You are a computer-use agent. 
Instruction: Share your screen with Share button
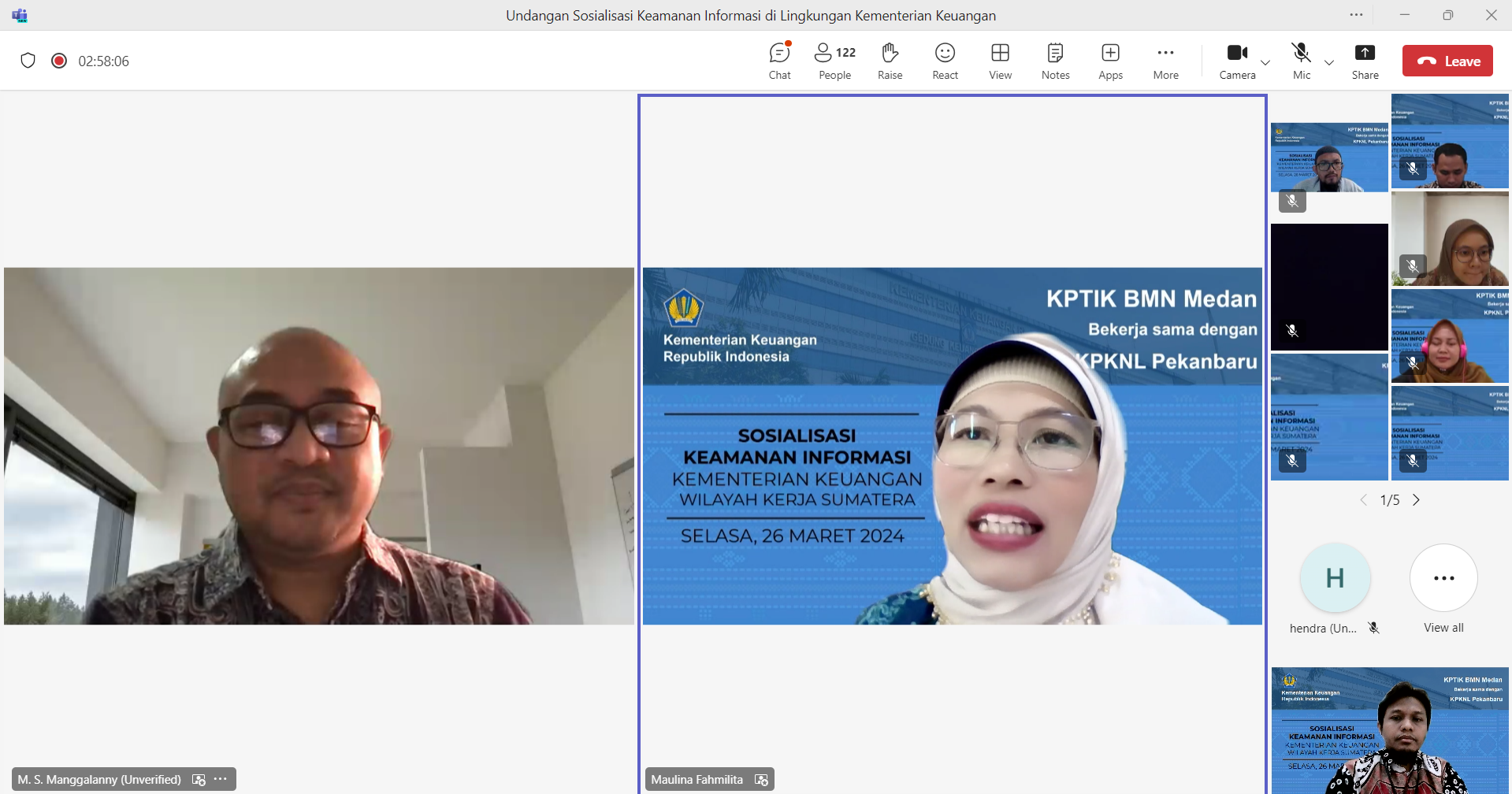pos(1365,61)
